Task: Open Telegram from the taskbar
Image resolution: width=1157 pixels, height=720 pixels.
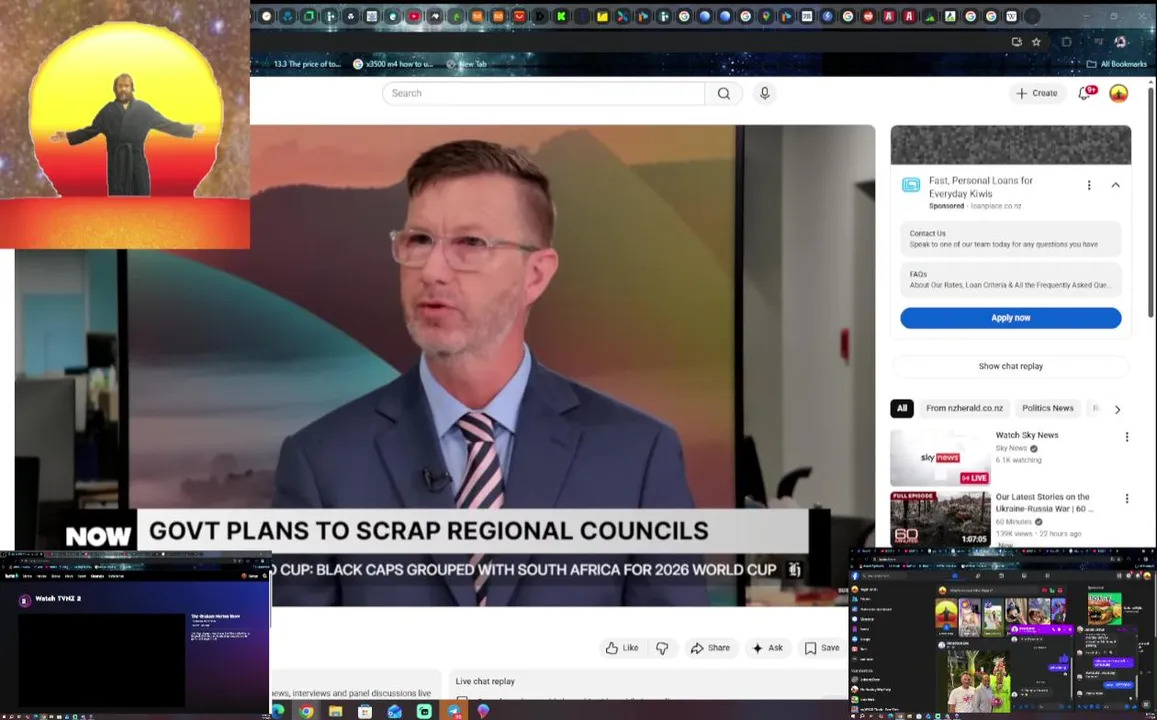Action: coord(453,711)
